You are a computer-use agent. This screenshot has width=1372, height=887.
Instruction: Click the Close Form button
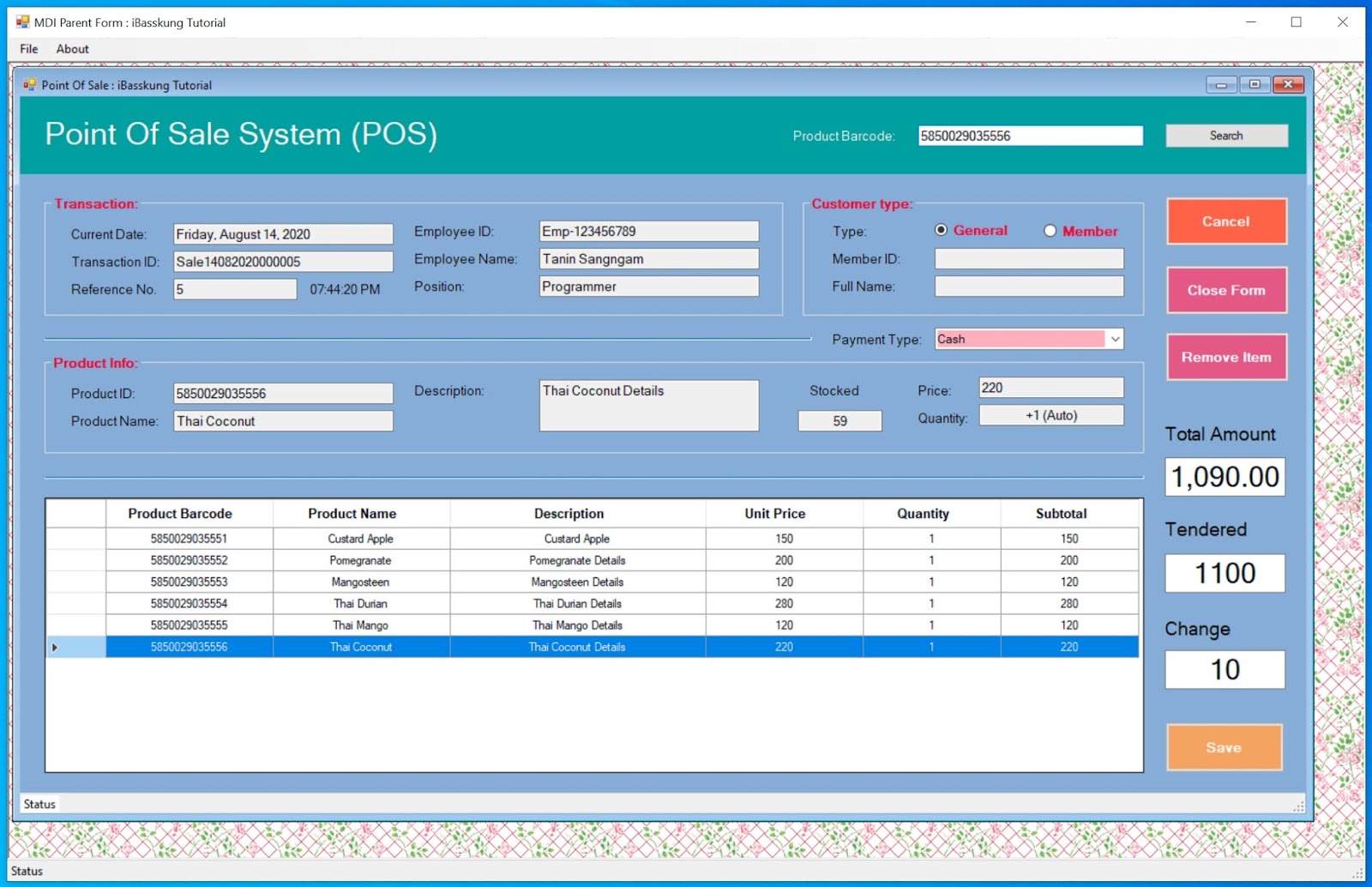coord(1225,290)
